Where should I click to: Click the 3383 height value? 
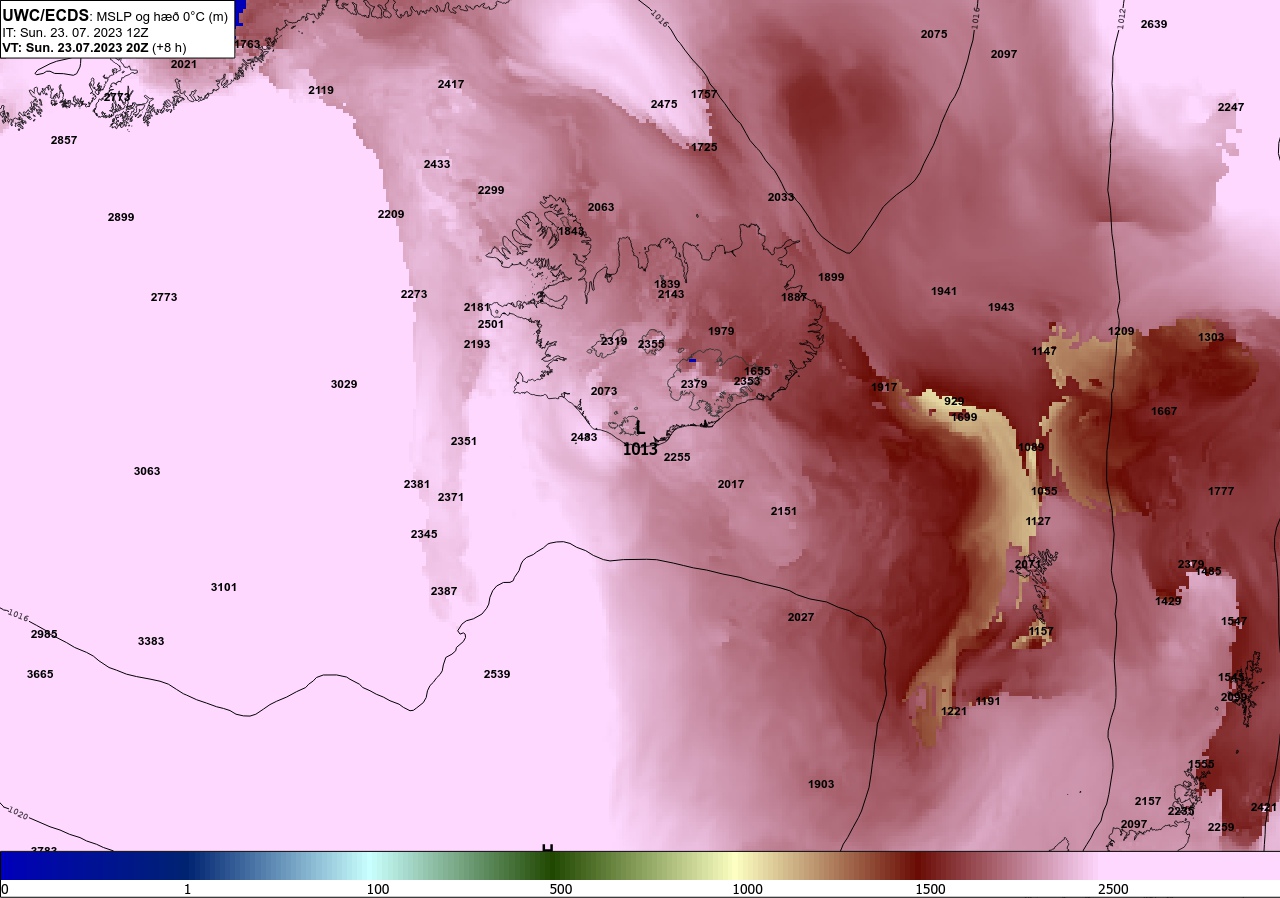(151, 641)
